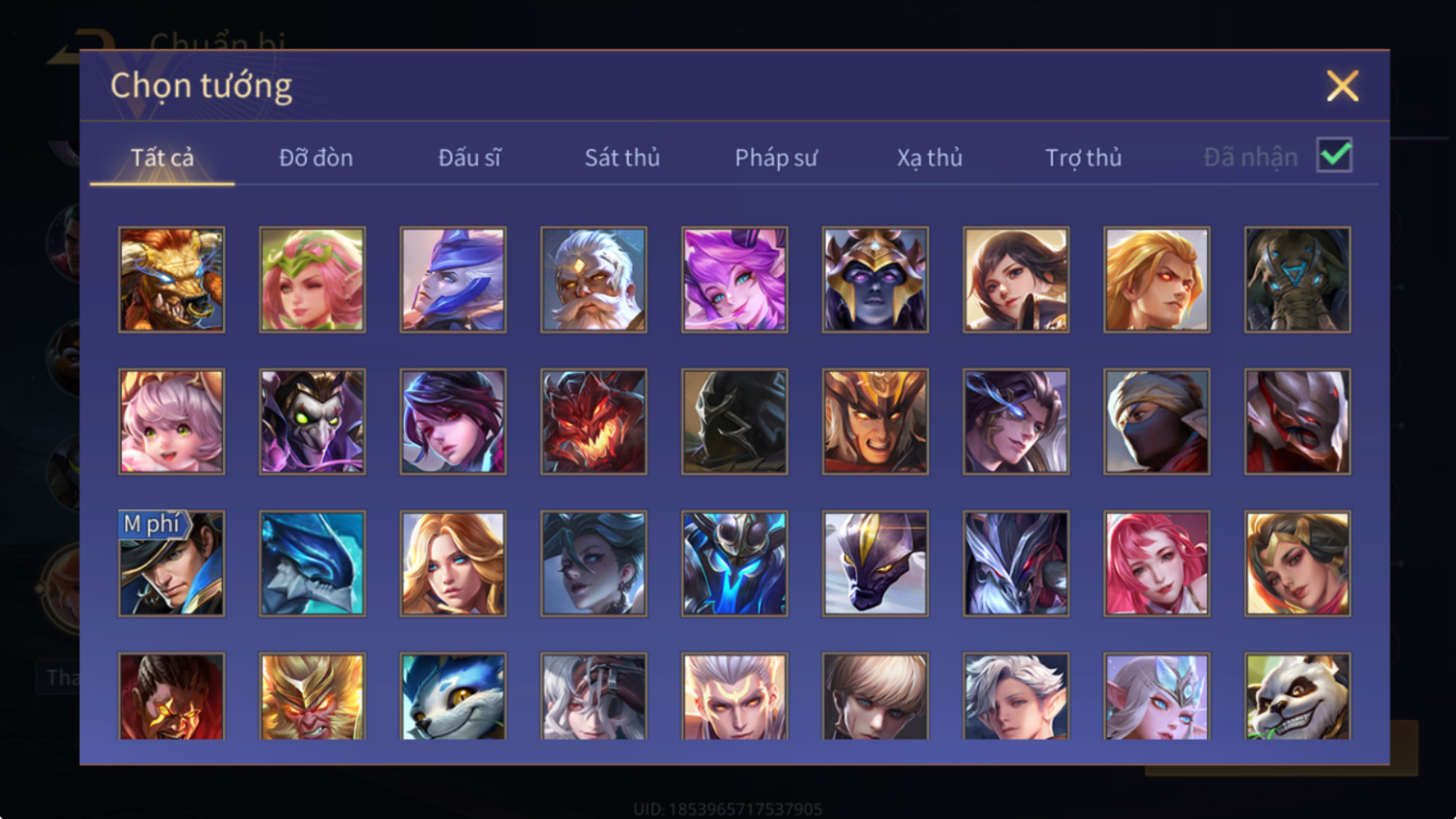Select the pink-haired girl with green eyes
The height and width of the screenshot is (819, 1456).
(x=172, y=421)
